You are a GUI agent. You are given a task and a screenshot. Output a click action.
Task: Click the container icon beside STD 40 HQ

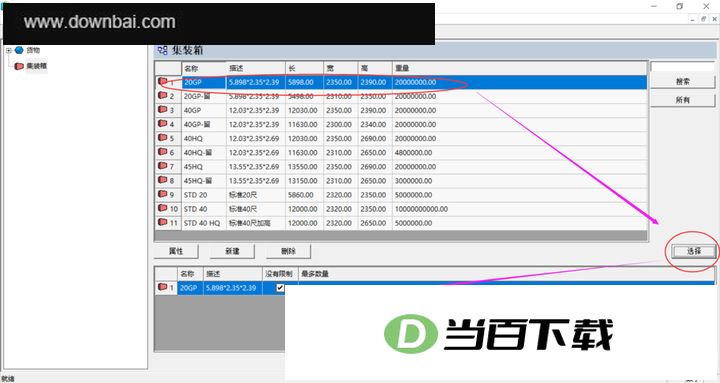coord(163,222)
